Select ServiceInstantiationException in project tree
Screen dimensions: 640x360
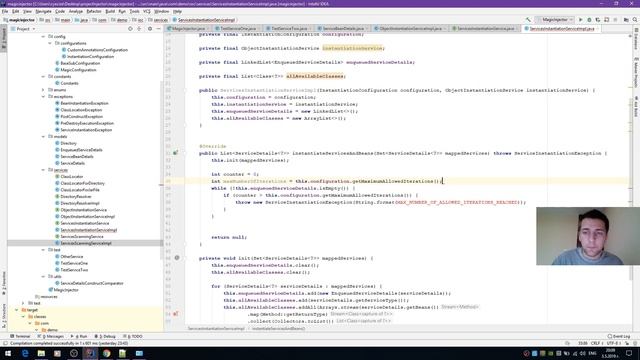(x=86, y=130)
